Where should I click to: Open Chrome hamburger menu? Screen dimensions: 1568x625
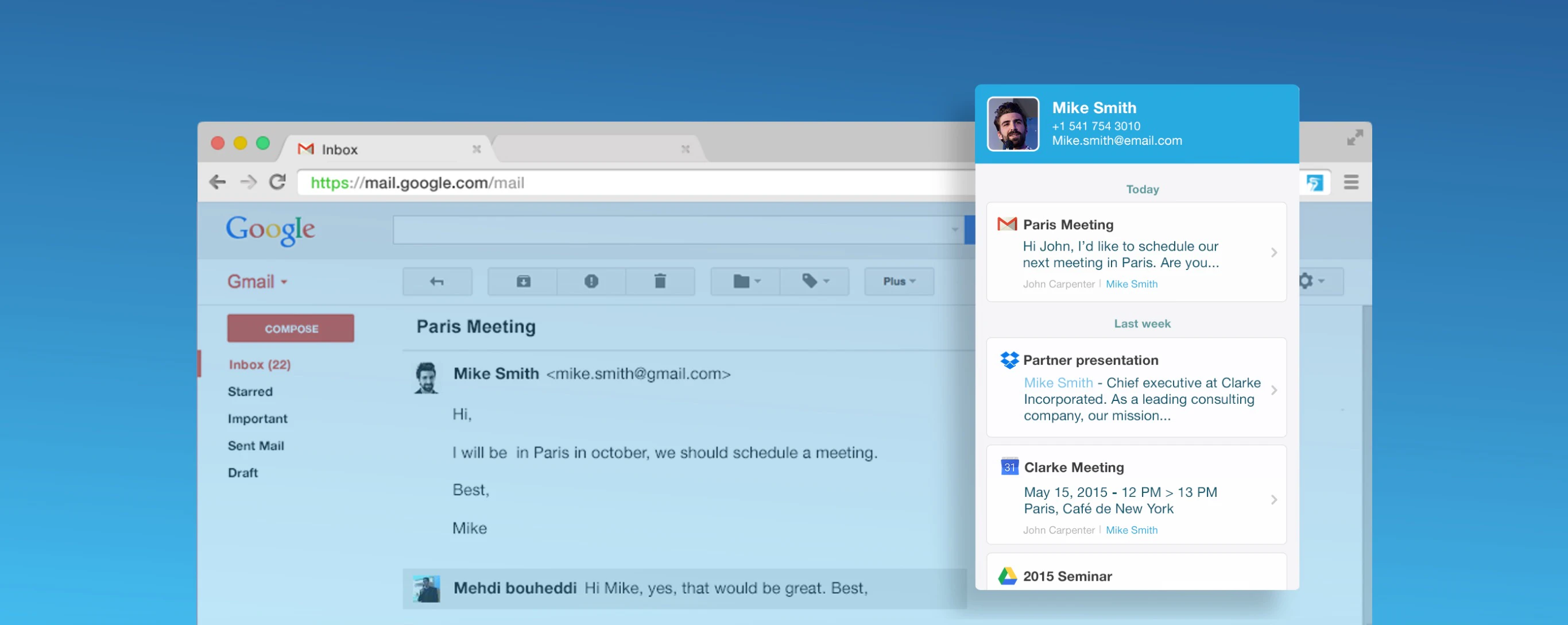pyautogui.click(x=1352, y=182)
